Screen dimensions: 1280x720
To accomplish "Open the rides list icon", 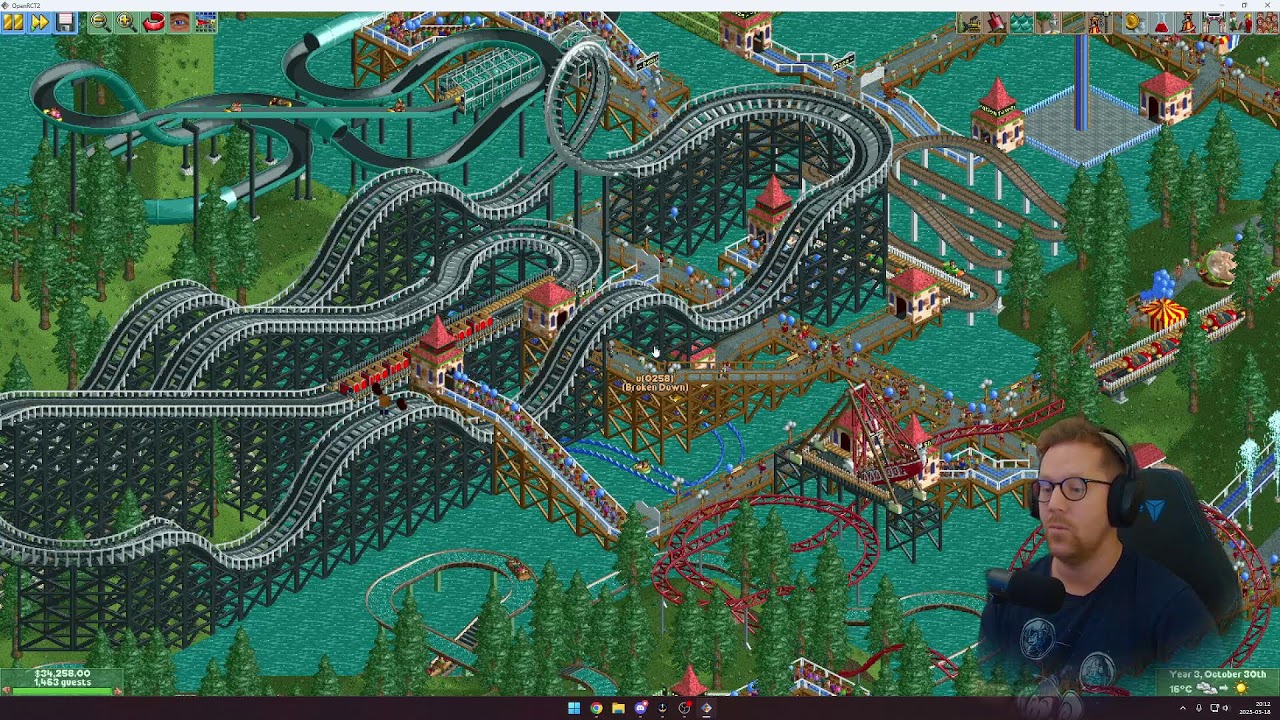I will (1187, 22).
